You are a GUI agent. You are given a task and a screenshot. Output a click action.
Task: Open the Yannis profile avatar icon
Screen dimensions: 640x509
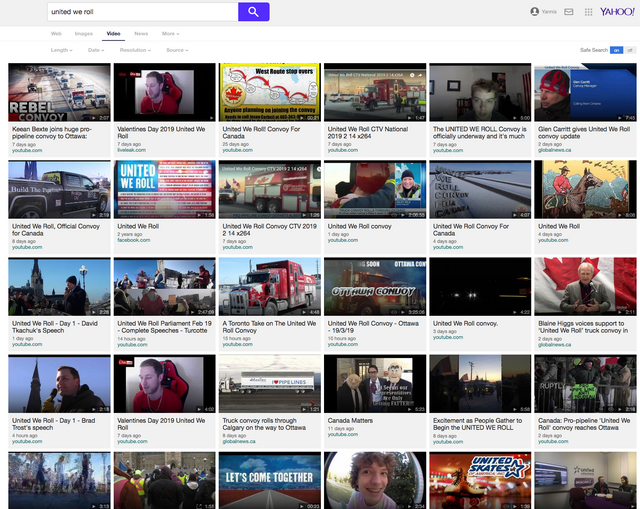coord(534,12)
